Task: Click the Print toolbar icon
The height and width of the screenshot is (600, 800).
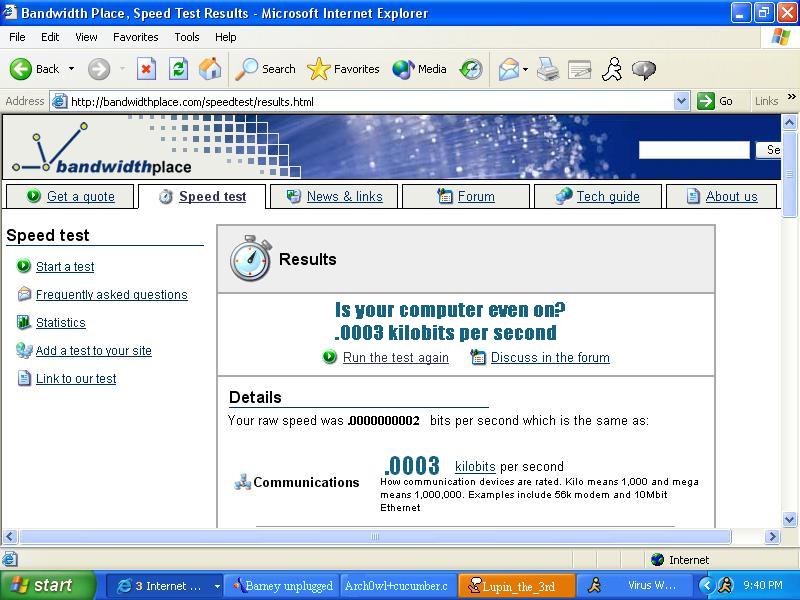Action: 548,69
